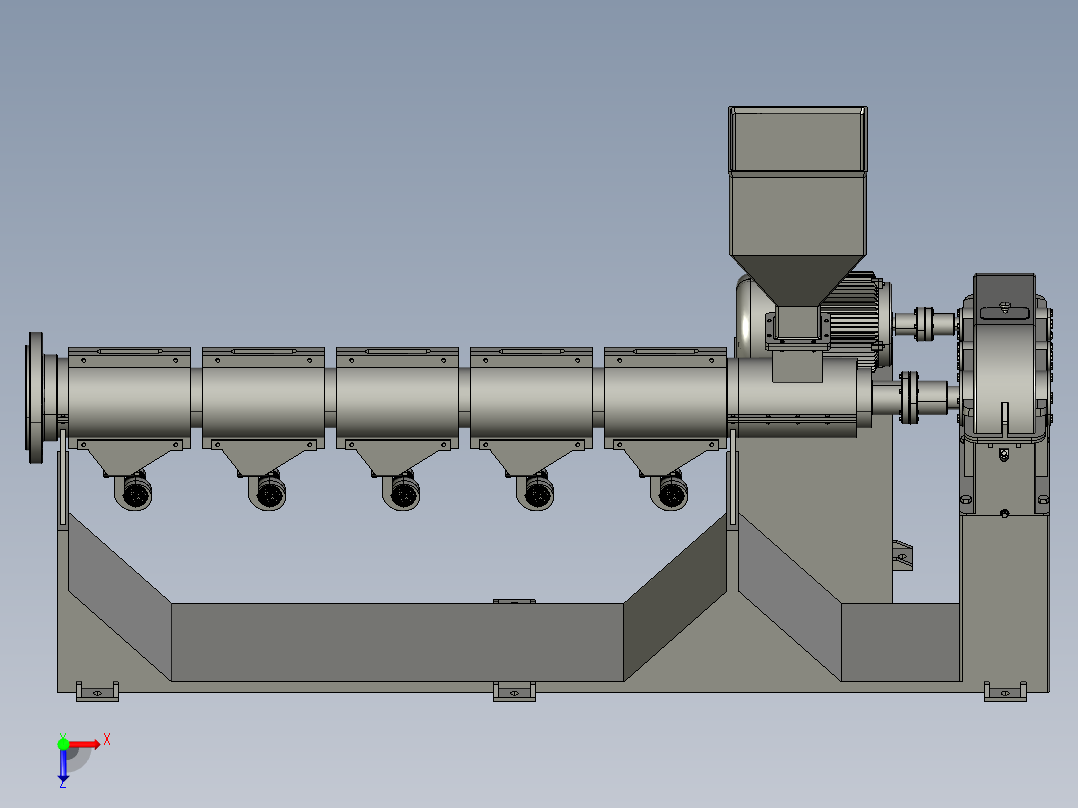
Task: Select the feed hopper body
Action: click(x=798, y=206)
